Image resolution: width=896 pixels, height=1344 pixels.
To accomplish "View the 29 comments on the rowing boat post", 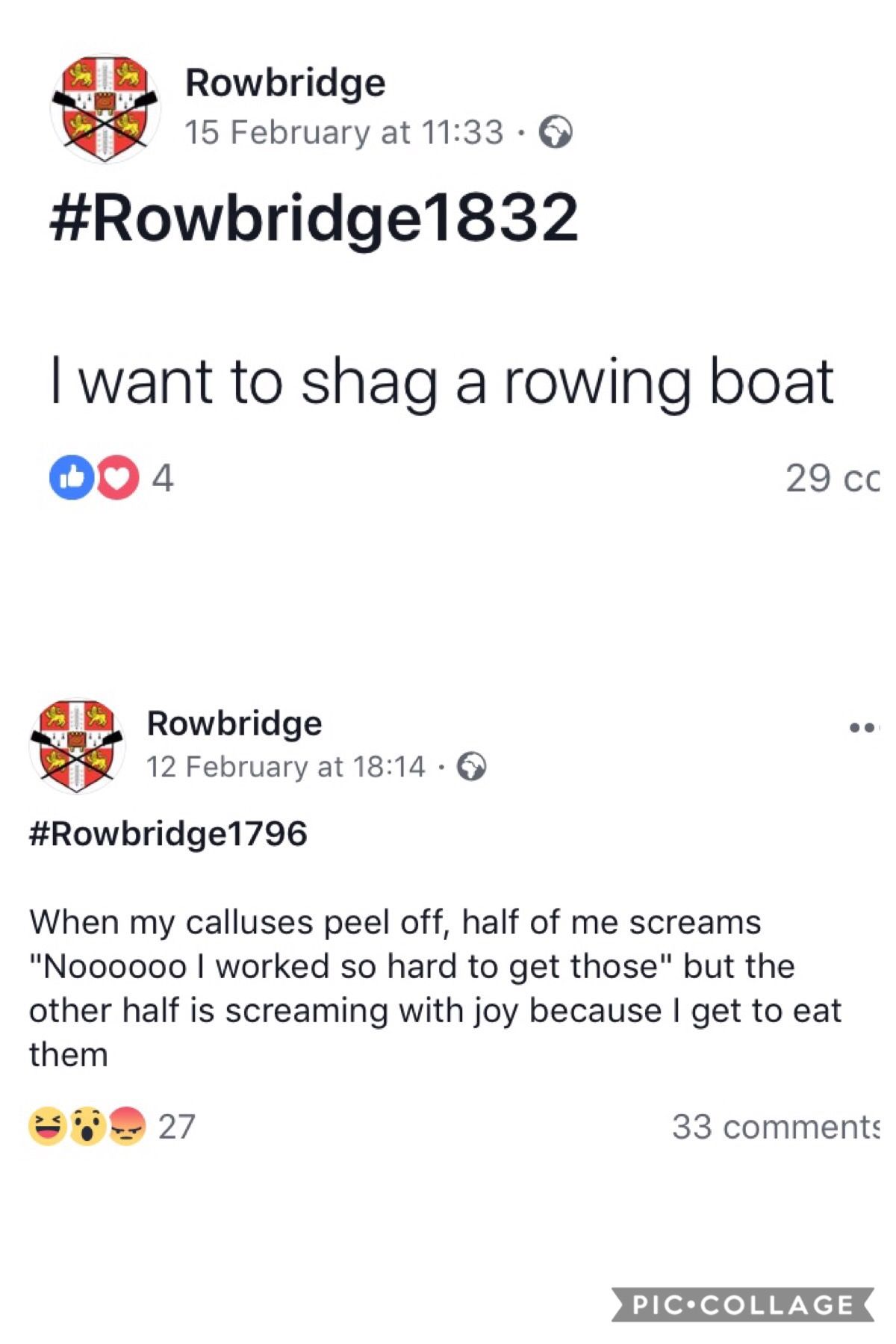I will pyautogui.click(x=833, y=478).
